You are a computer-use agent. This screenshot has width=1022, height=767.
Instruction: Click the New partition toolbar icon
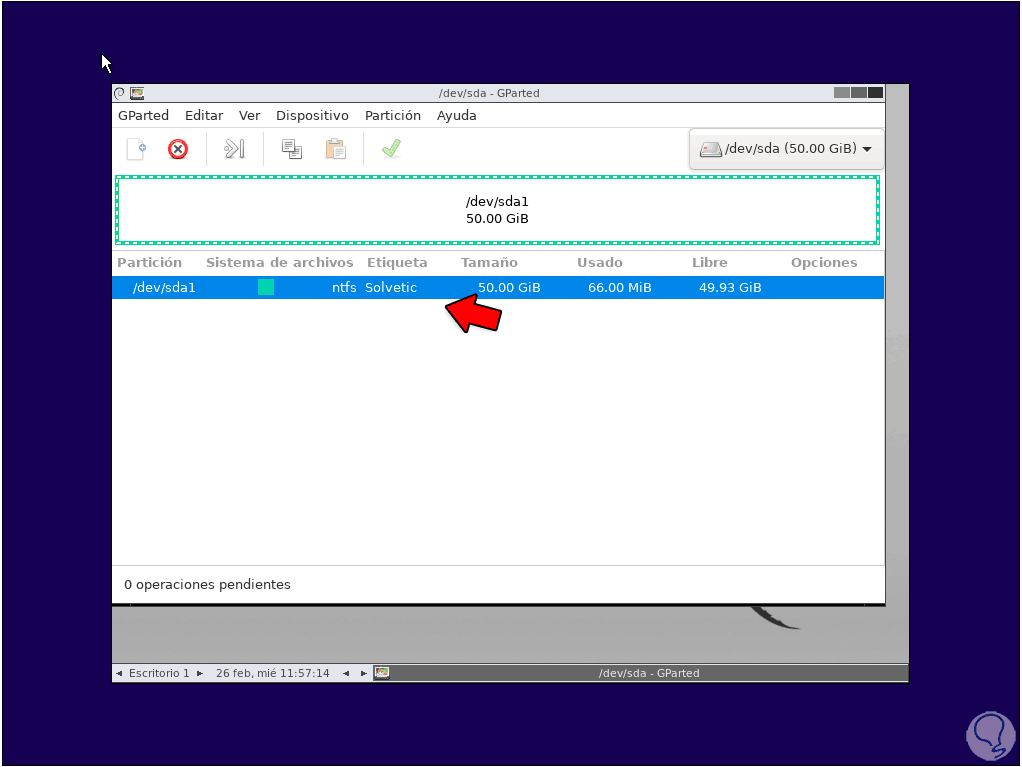[x=136, y=149]
